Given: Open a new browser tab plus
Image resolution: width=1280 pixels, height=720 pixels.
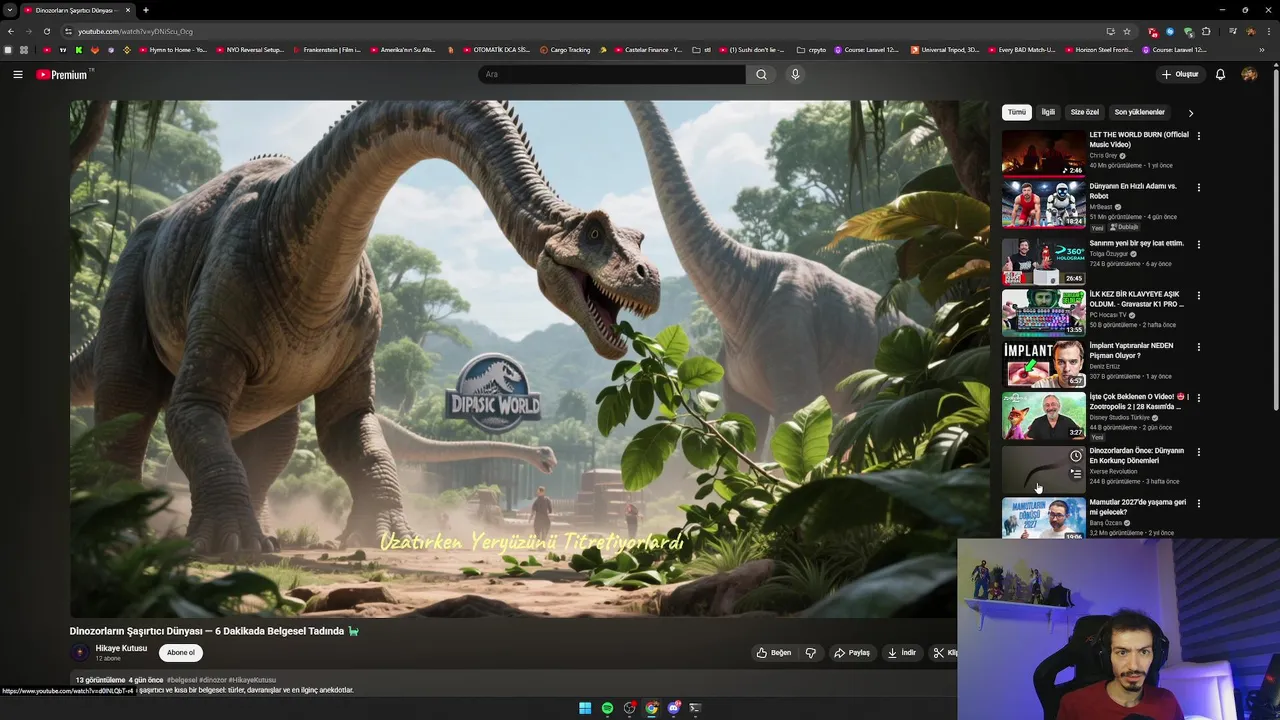Looking at the screenshot, I should pos(146,10).
